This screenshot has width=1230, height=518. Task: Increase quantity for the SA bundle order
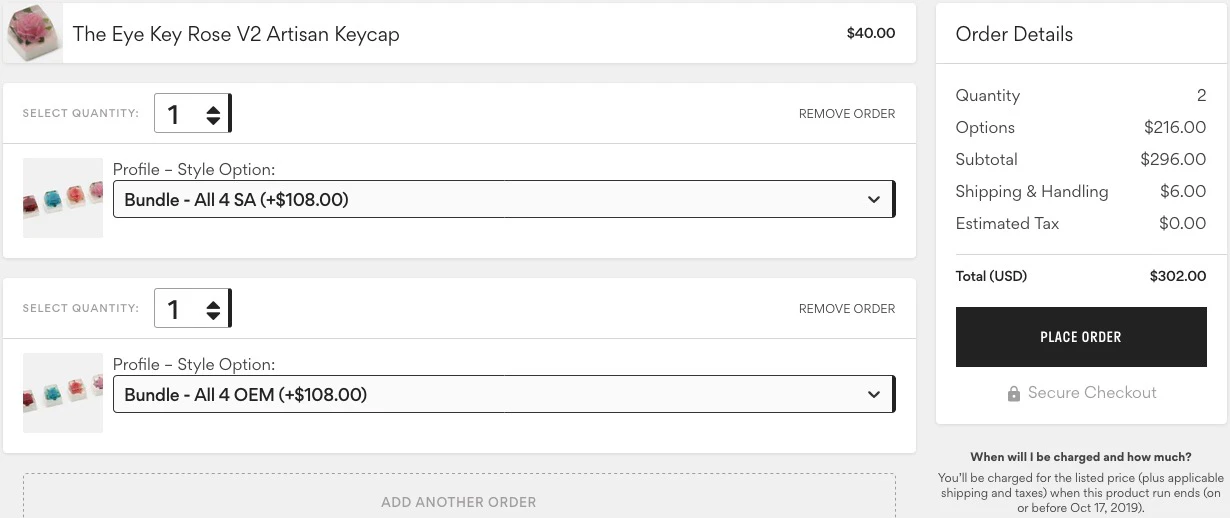pos(213,107)
